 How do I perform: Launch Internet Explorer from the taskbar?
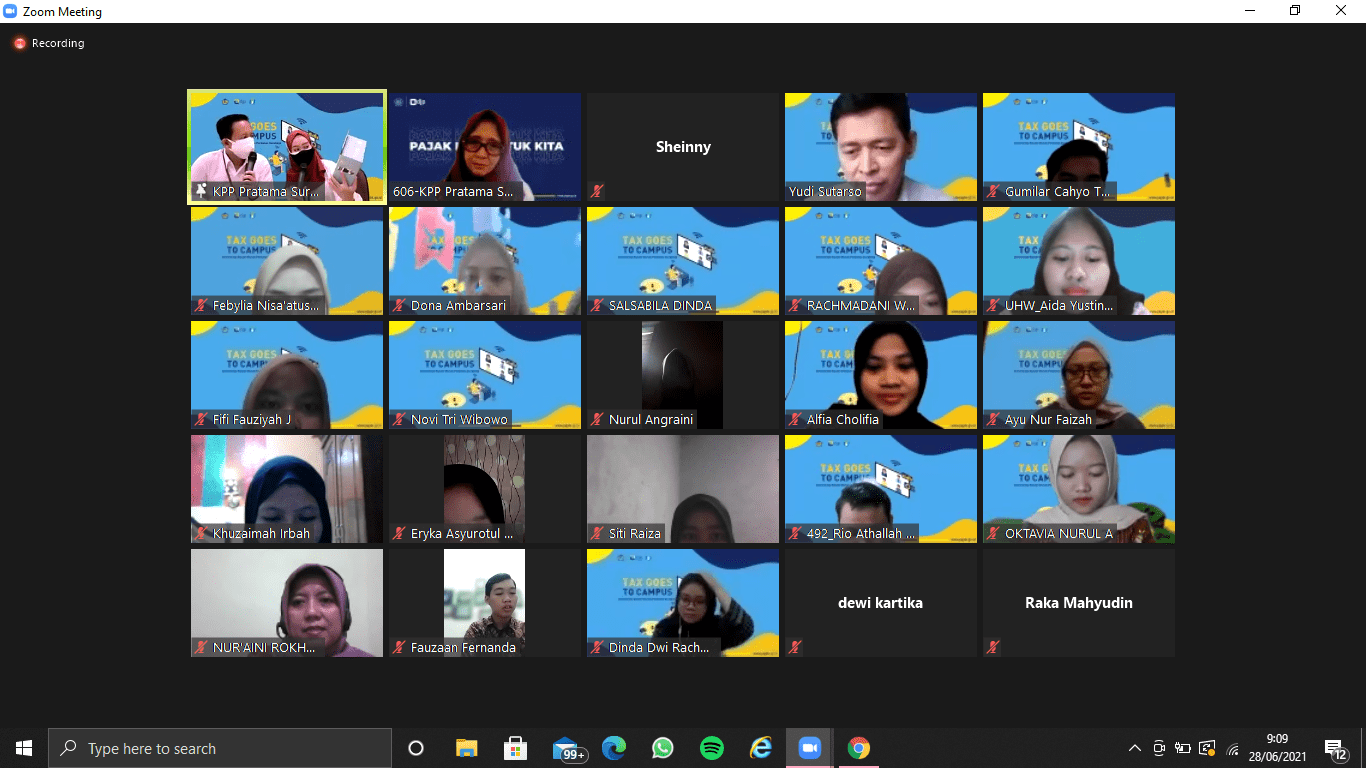761,748
